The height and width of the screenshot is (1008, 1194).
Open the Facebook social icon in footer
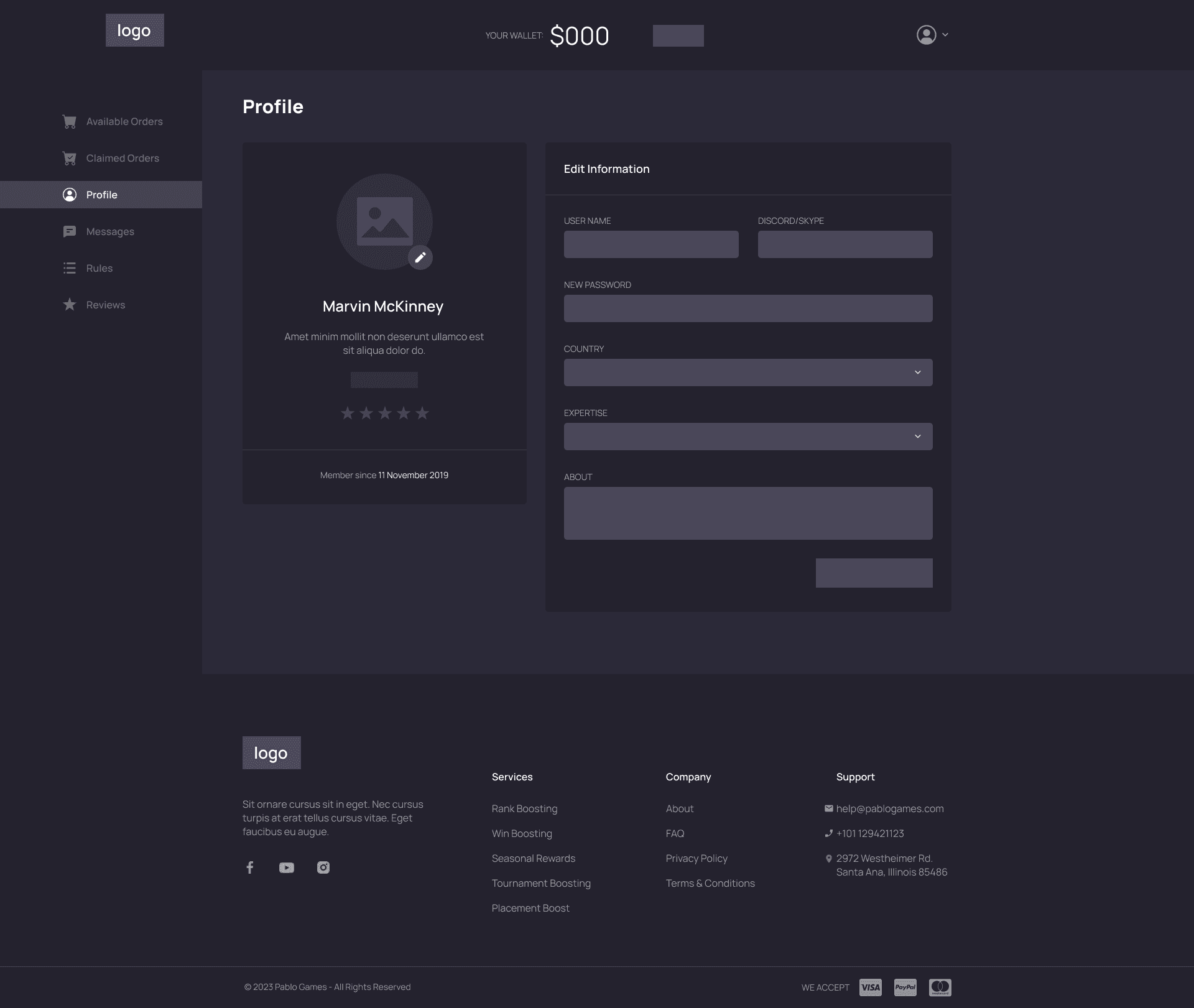pyautogui.click(x=250, y=867)
